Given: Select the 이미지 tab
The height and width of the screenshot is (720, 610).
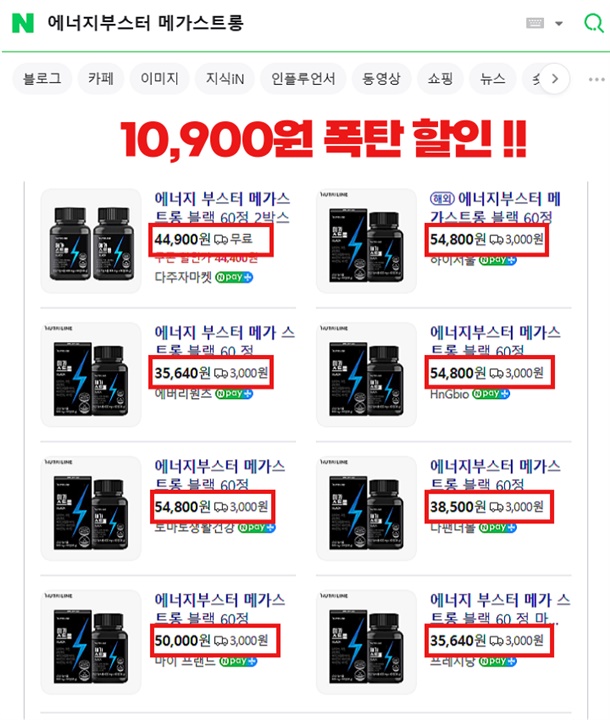Looking at the screenshot, I should click(x=159, y=79).
